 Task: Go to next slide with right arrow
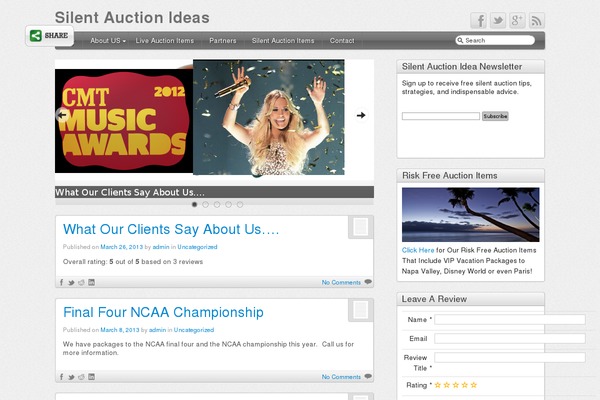(361, 115)
